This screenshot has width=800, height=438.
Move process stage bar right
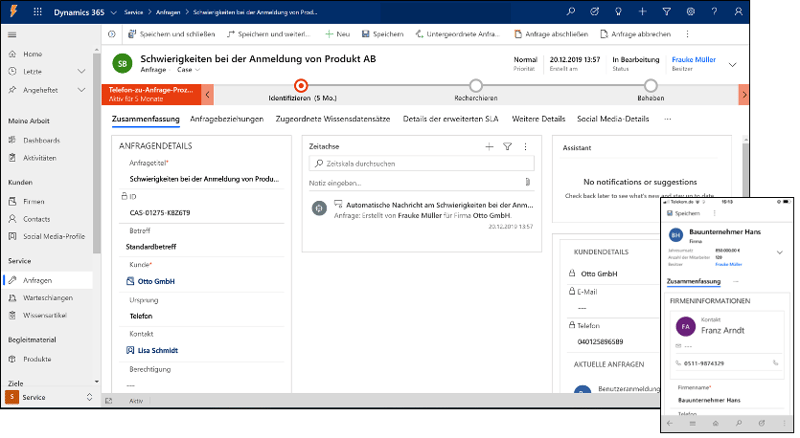click(744, 94)
